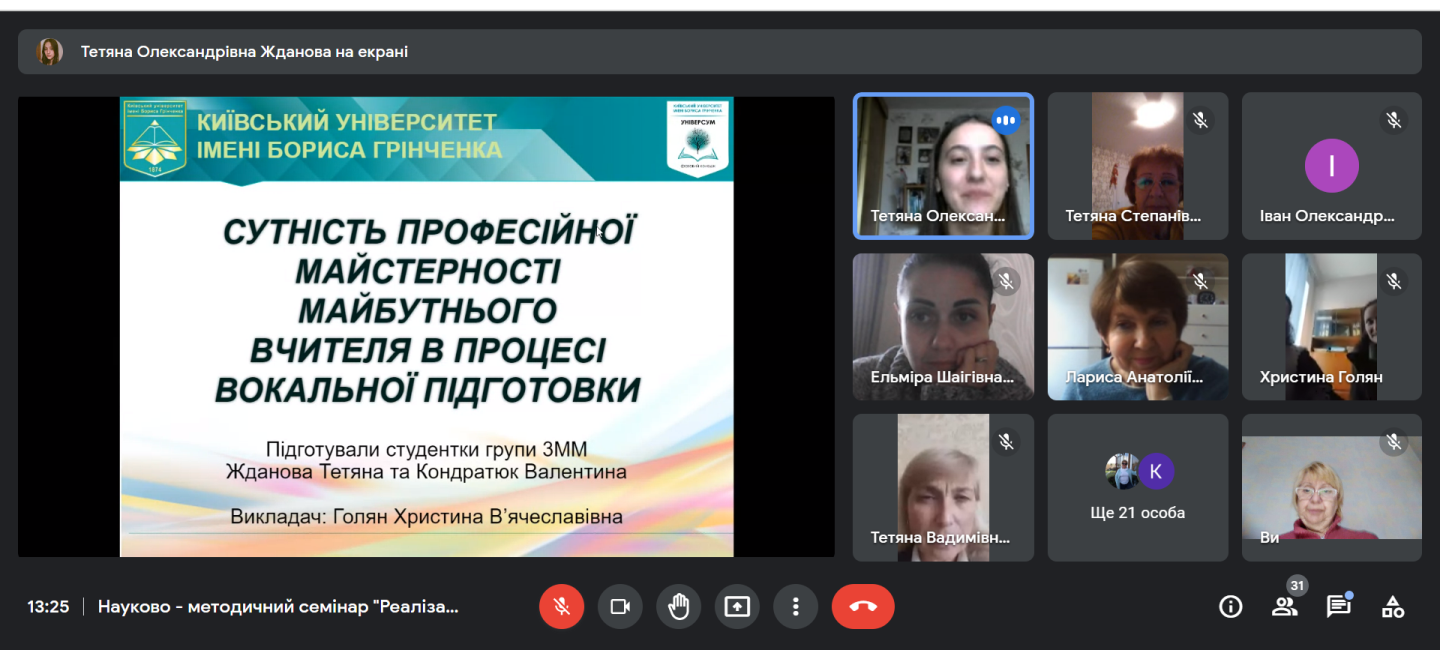Click the 31 participant count badge

[1297, 586]
